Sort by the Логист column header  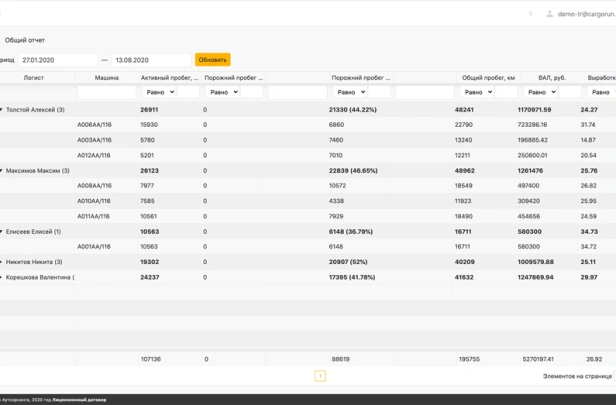pos(27,77)
